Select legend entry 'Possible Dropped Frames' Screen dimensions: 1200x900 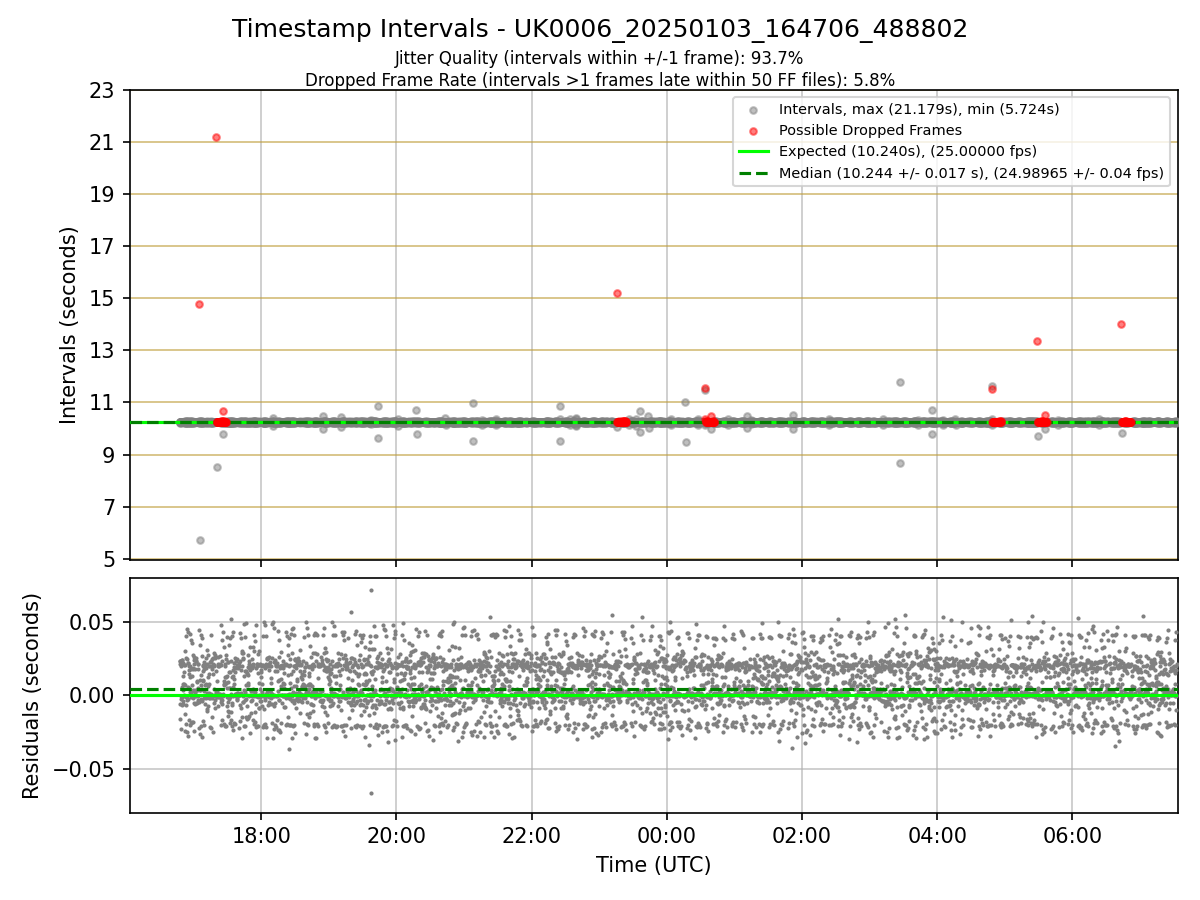pyautogui.click(x=870, y=130)
